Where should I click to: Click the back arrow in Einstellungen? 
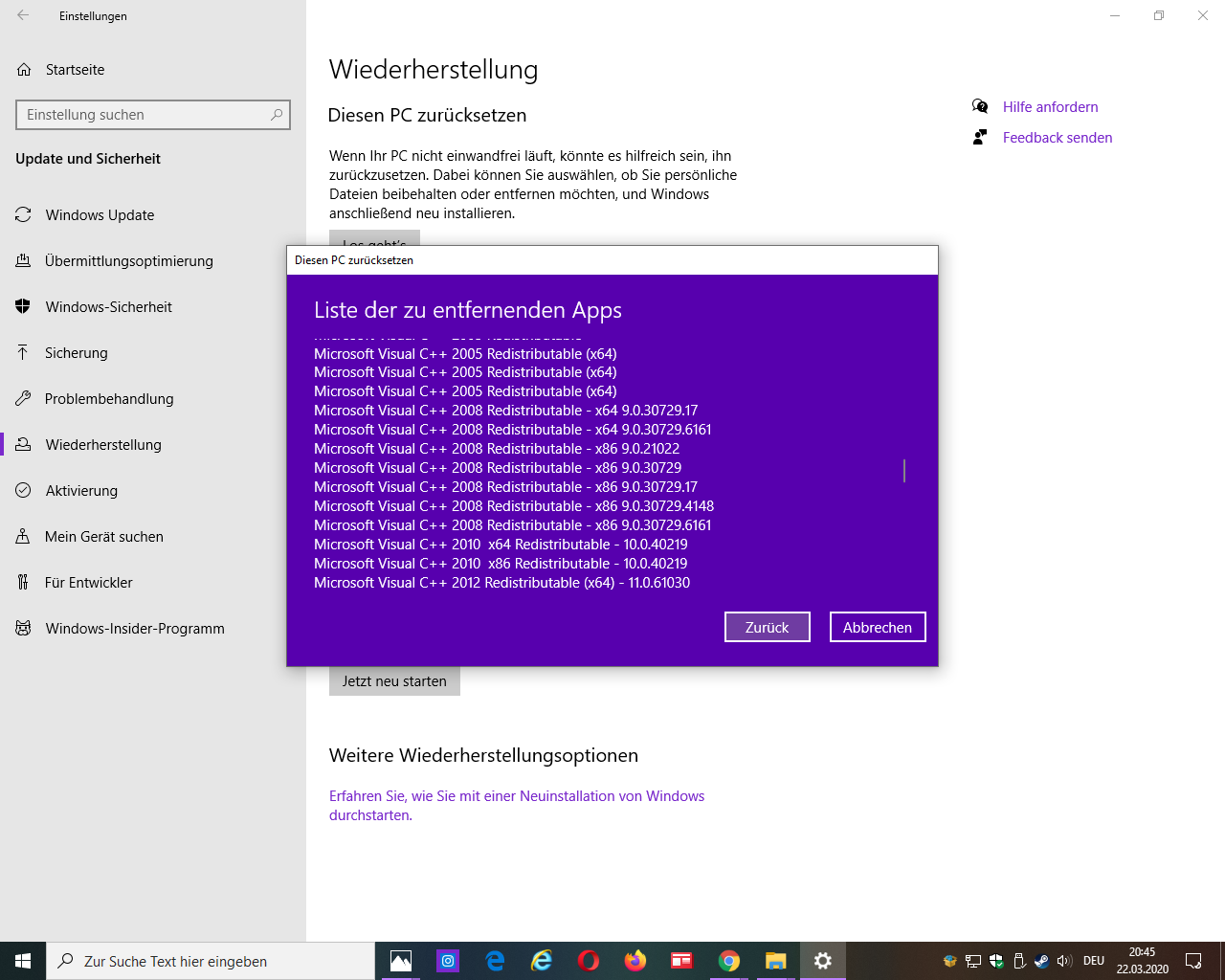coord(23,15)
